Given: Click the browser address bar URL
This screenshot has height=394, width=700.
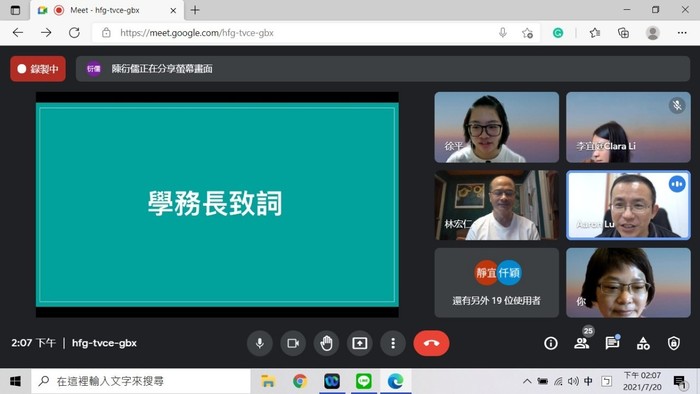Looking at the screenshot, I should pos(197,33).
